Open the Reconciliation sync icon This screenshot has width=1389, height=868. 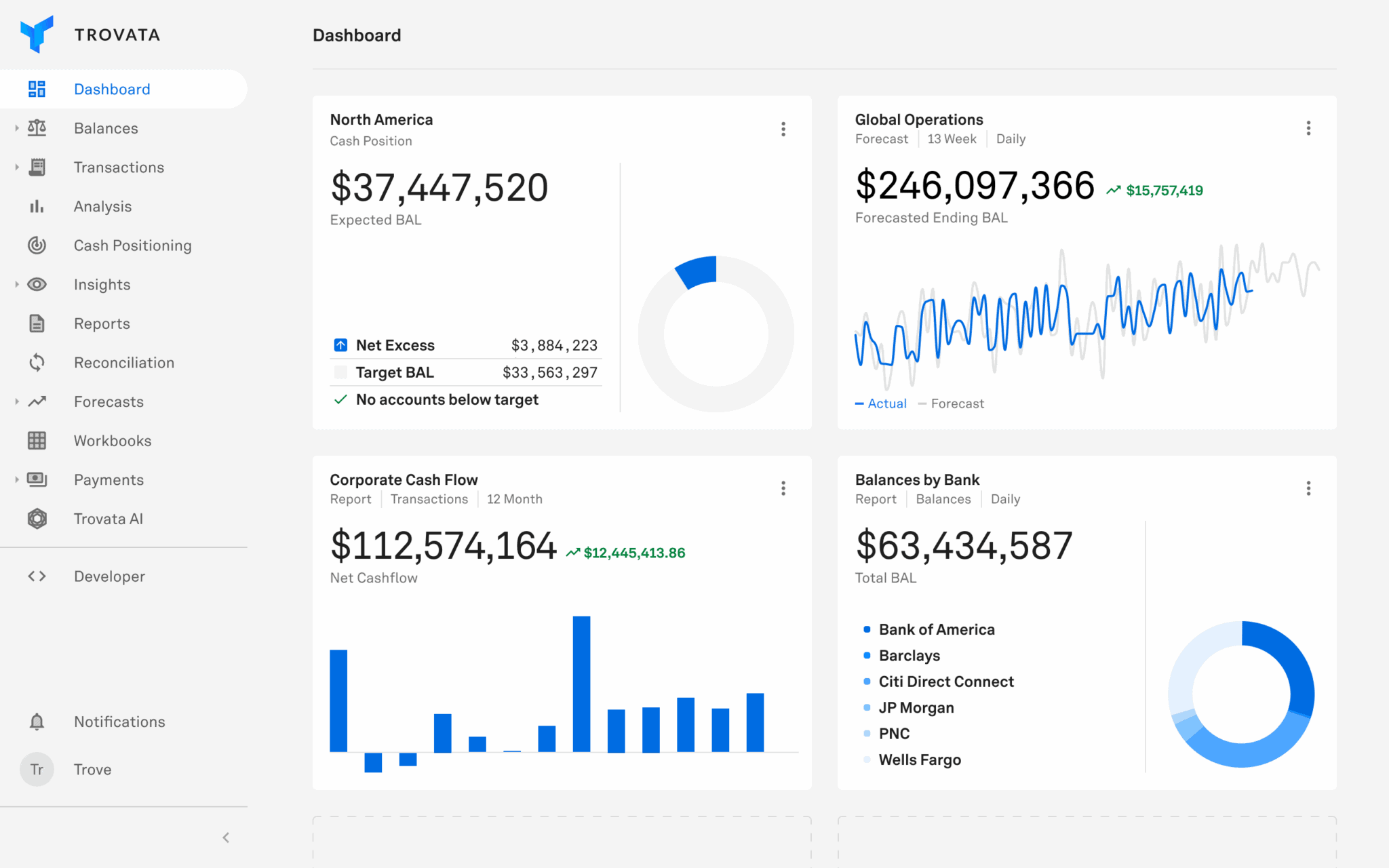[x=37, y=362]
